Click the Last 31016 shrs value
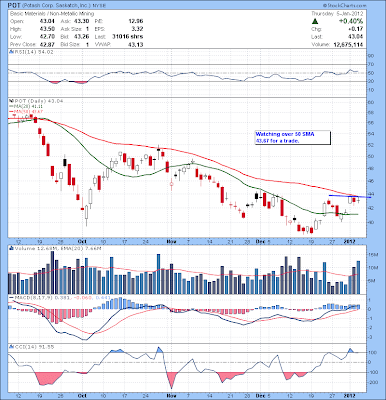Image resolution: width=386 pixels, height=400 pixels. click(x=128, y=37)
